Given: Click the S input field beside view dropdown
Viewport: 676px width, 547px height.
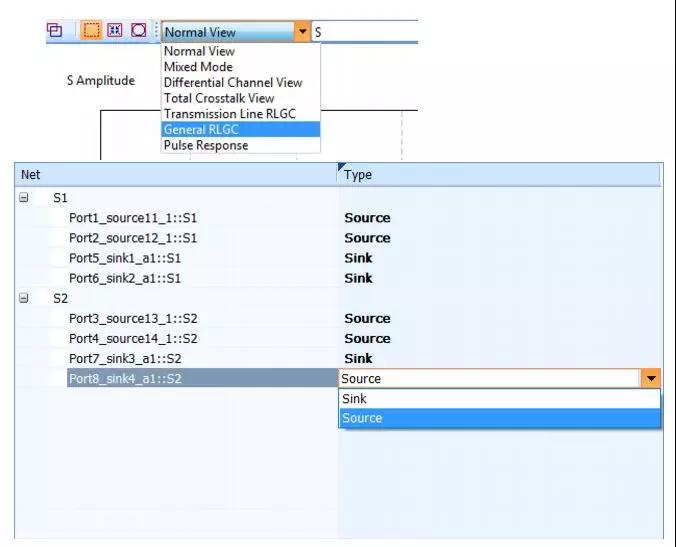Looking at the screenshot, I should pos(365,32).
